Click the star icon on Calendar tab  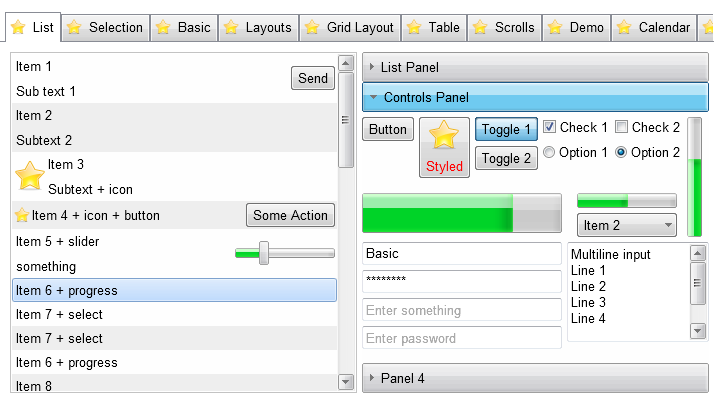click(624, 28)
